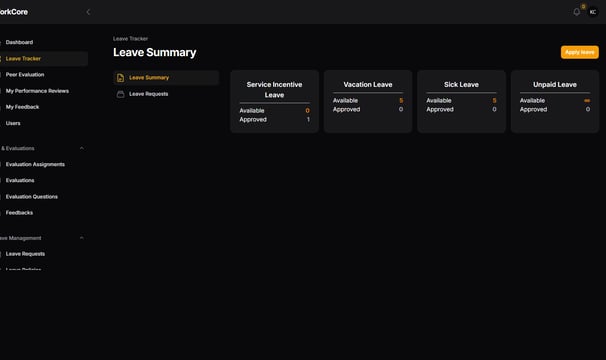Select the Vacation Leave card title

point(368,84)
